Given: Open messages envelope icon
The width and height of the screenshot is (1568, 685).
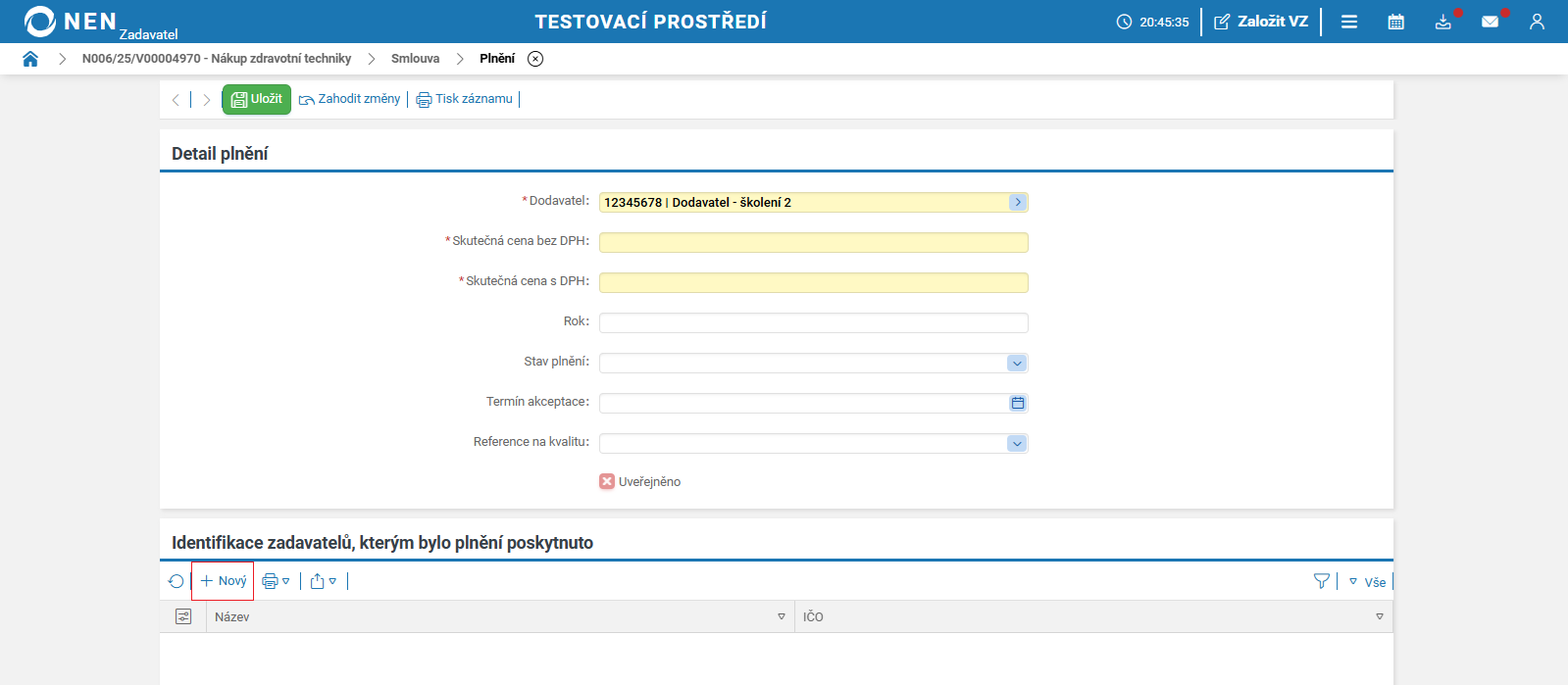Looking at the screenshot, I should [1491, 22].
